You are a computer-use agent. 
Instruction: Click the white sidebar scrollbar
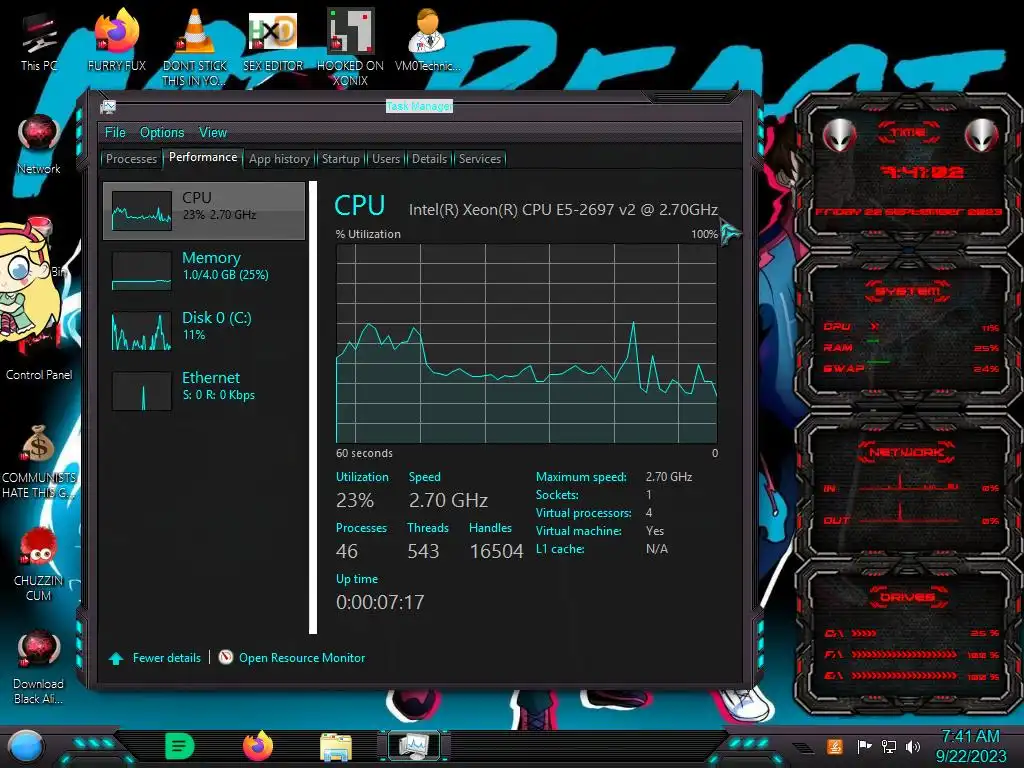(x=313, y=407)
